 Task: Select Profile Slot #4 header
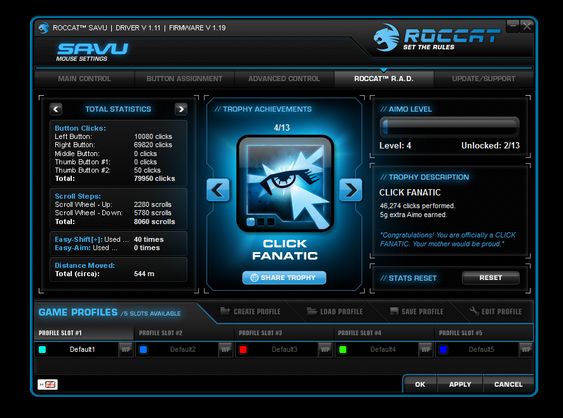point(384,333)
